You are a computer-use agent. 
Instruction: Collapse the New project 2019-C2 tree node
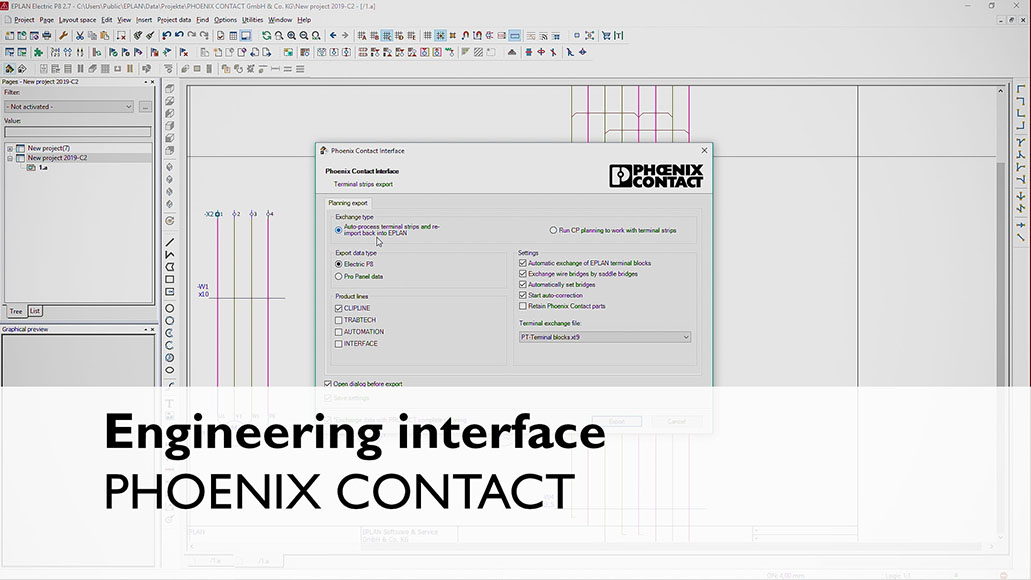point(10,158)
